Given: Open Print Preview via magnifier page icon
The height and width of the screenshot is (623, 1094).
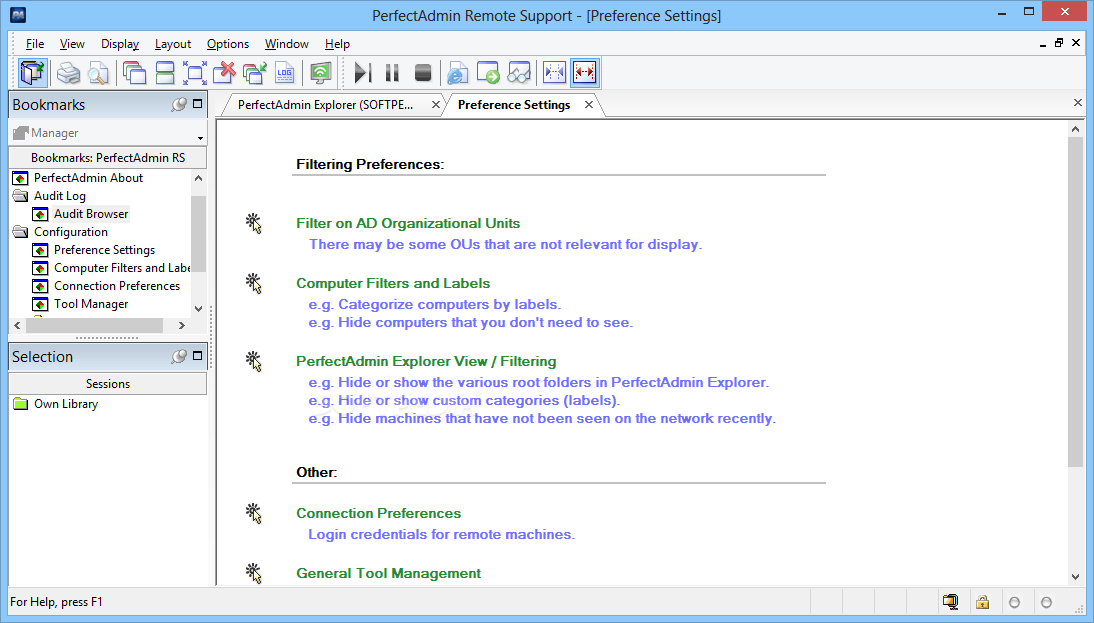Looking at the screenshot, I should point(98,73).
